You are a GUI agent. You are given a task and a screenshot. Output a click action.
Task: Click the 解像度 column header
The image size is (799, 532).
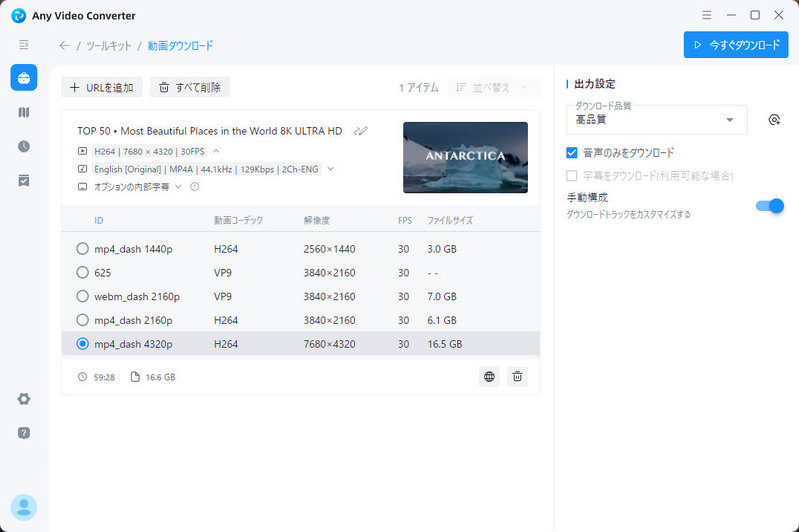click(x=317, y=221)
